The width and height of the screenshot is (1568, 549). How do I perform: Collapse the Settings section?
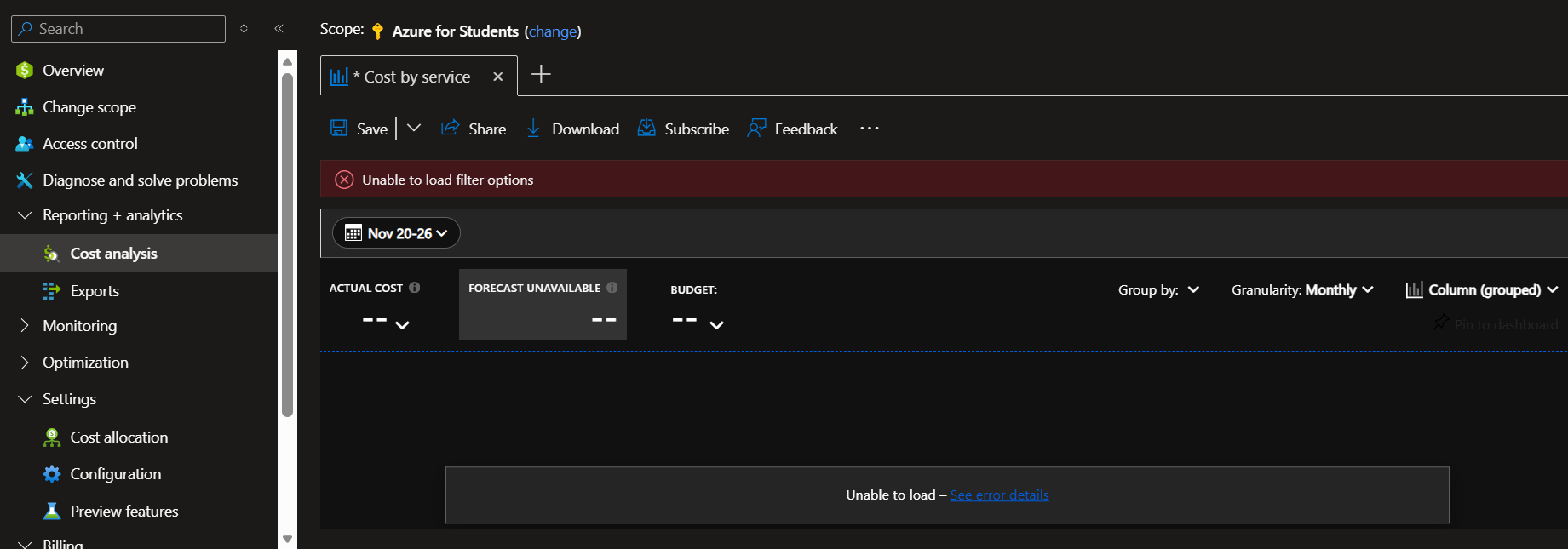25,399
